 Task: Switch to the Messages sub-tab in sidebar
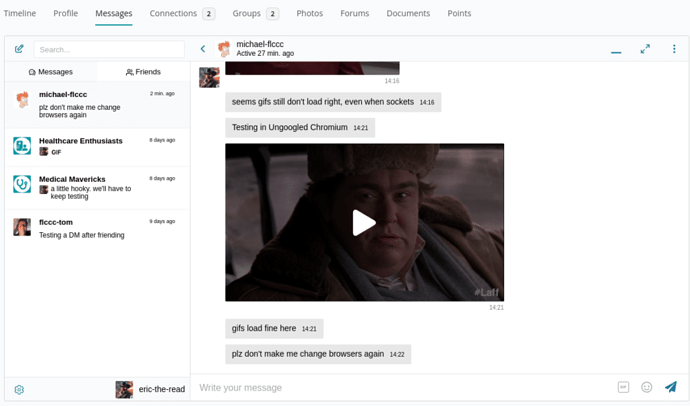tap(51, 72)
